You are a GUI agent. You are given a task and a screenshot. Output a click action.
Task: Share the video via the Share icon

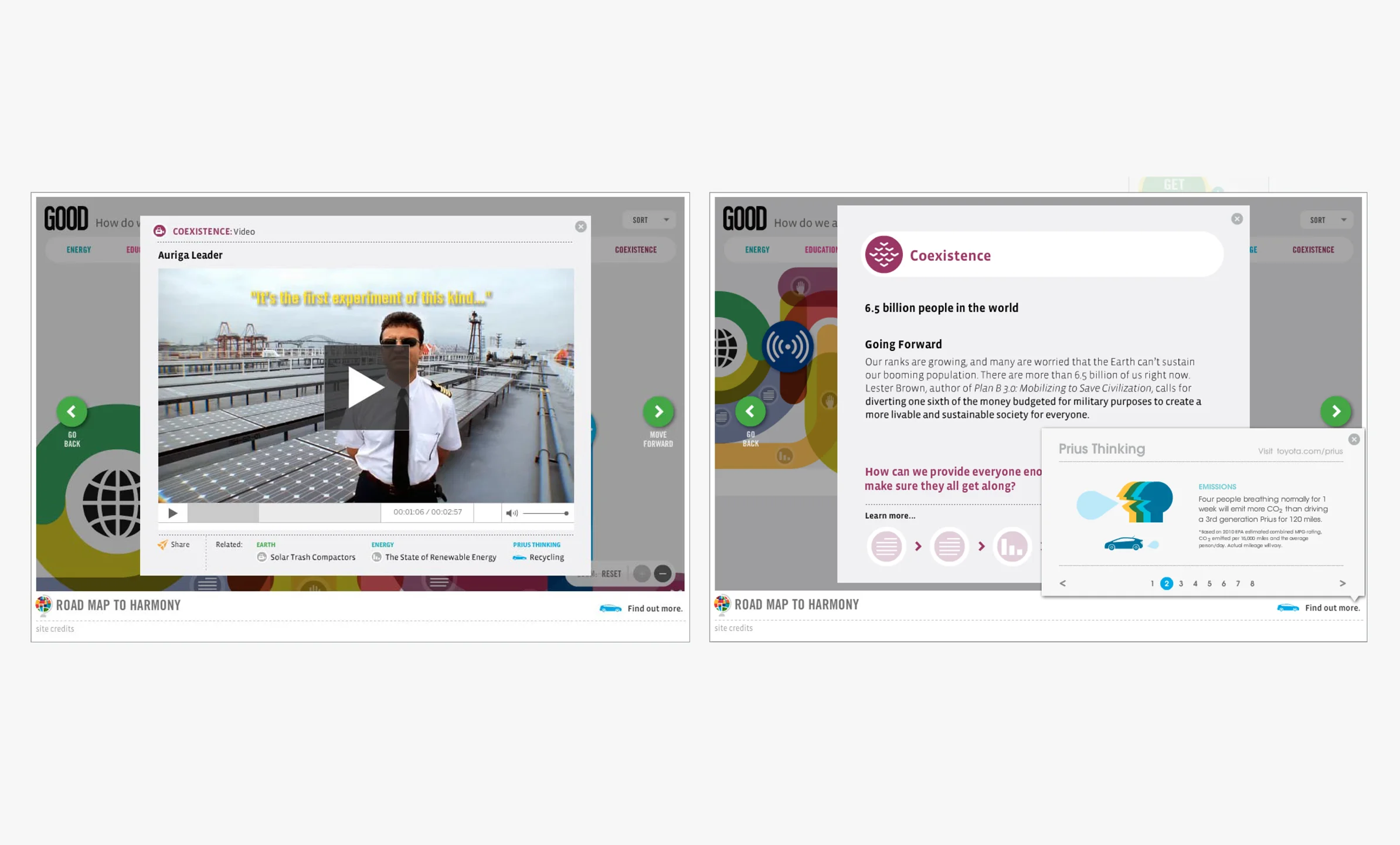[174, 544]
